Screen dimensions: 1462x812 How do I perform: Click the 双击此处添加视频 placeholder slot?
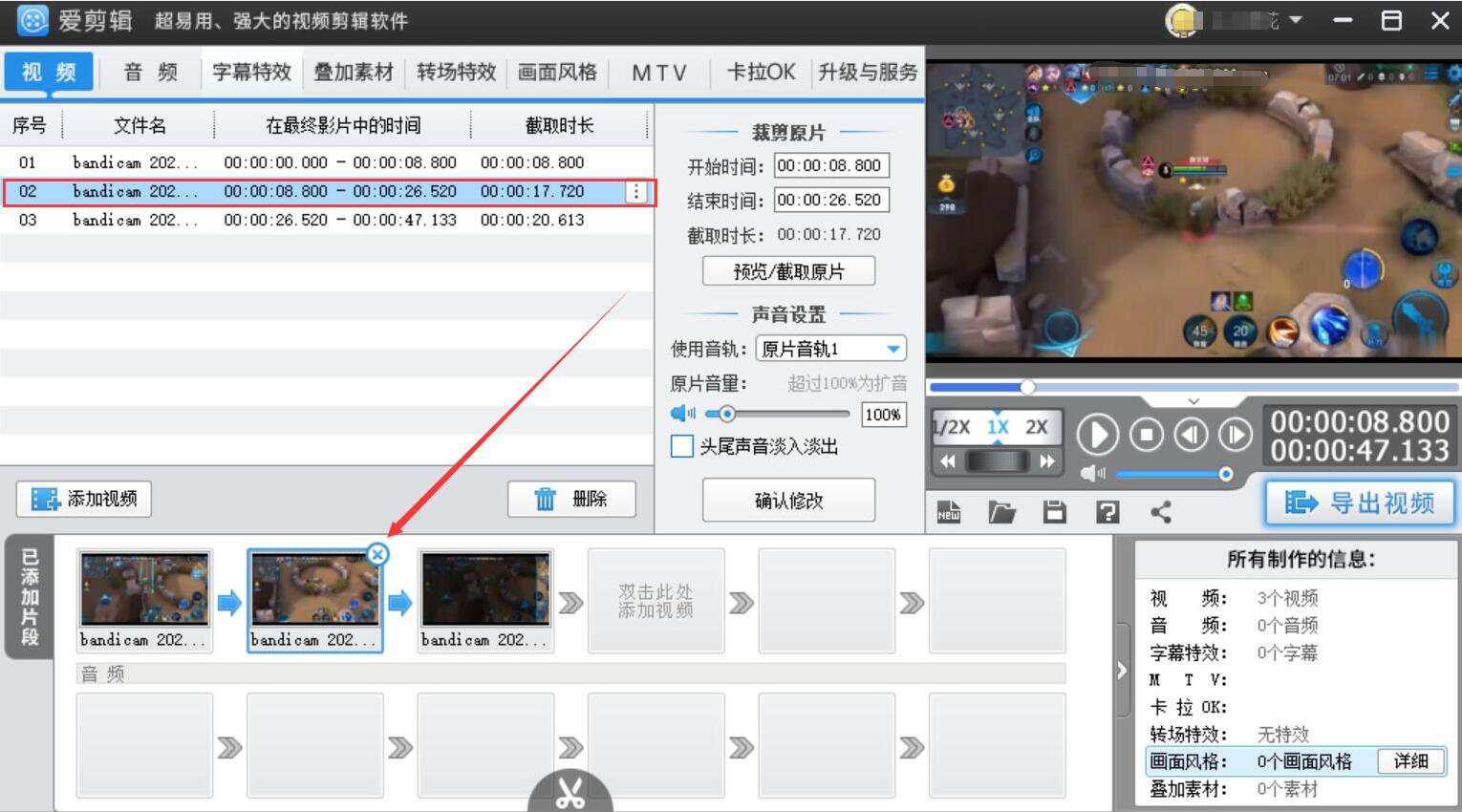tap(656, 601)
